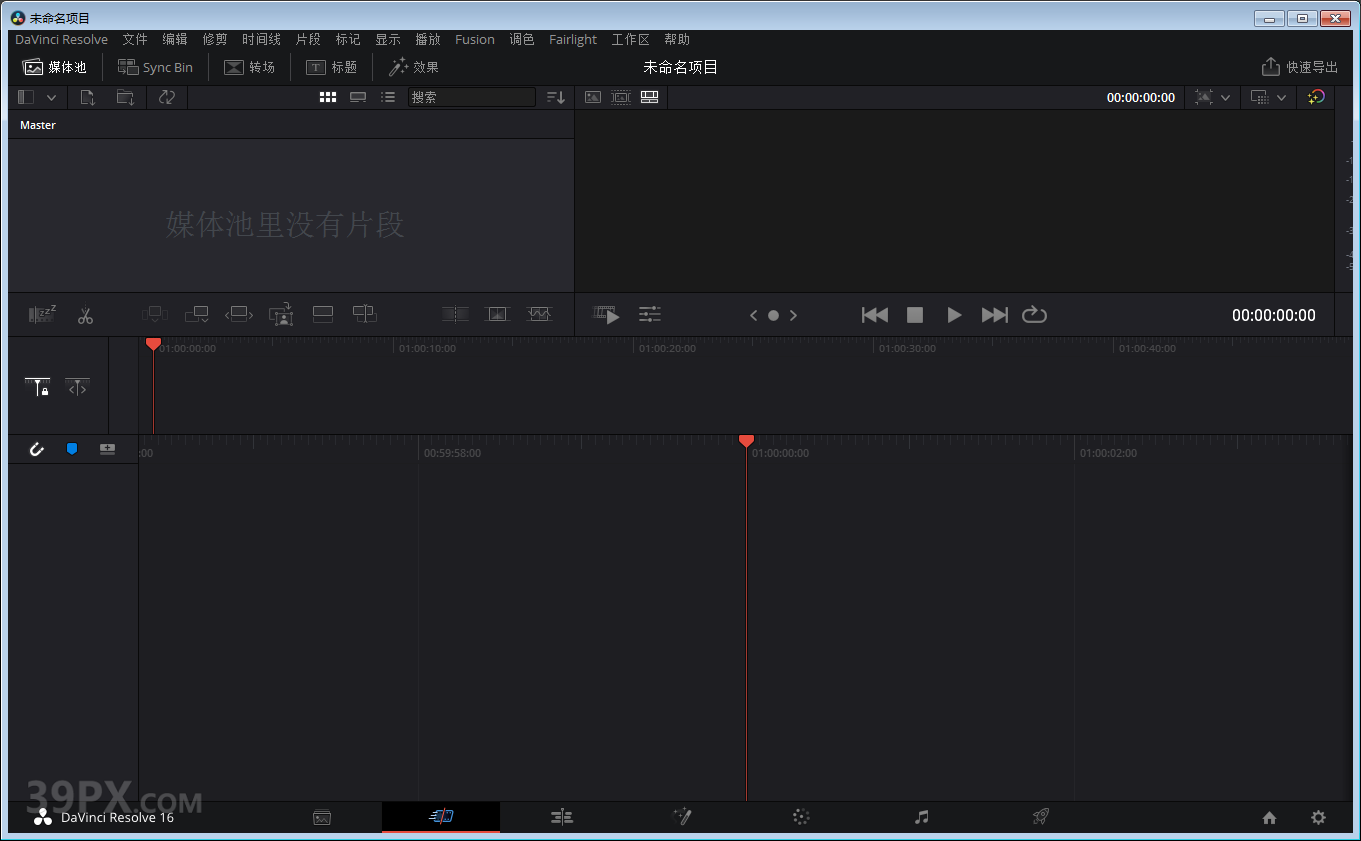Click the Smooth Cut transition icon

tap(540, 314)
